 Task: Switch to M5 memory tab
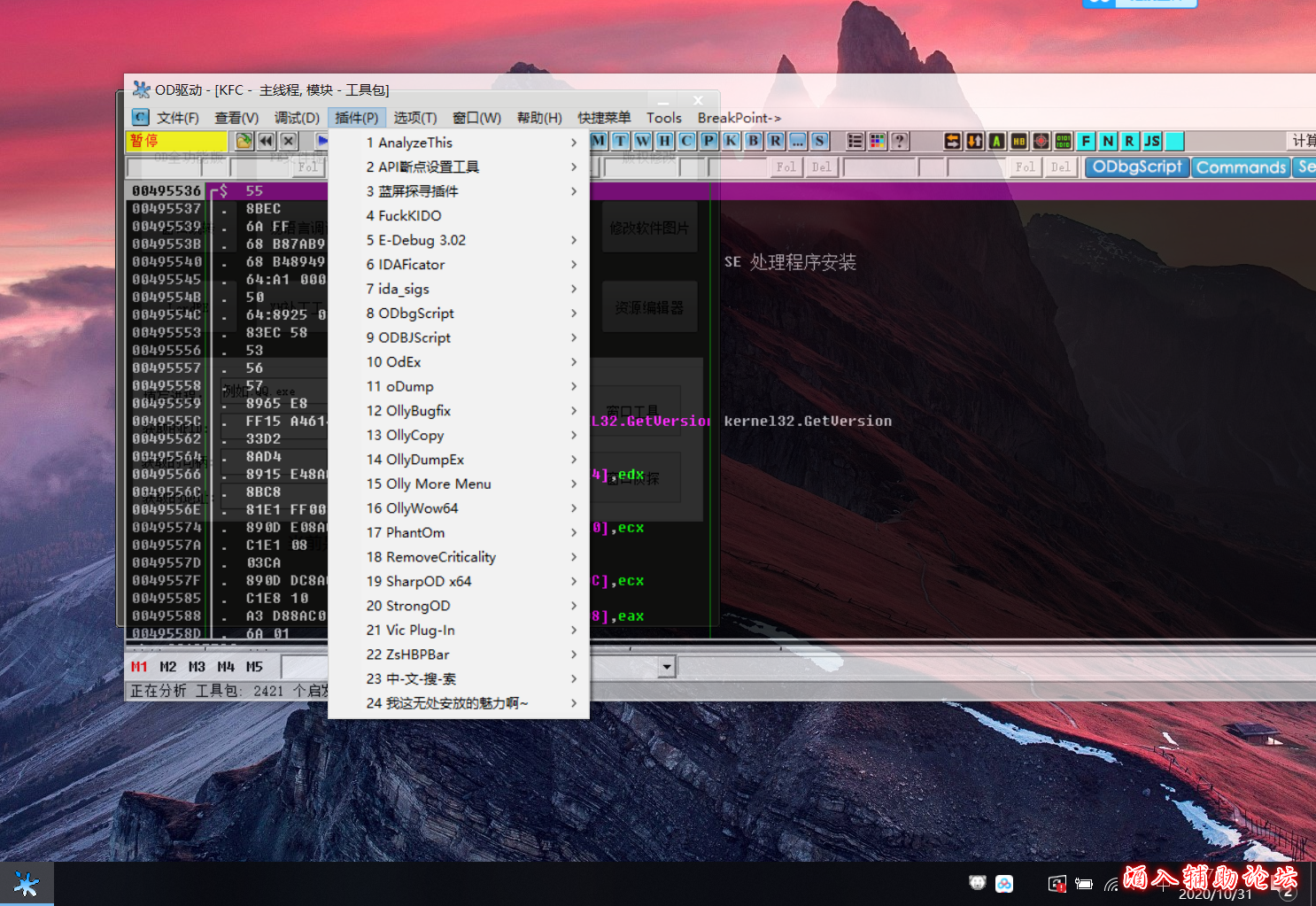click(x=254, y=667)
